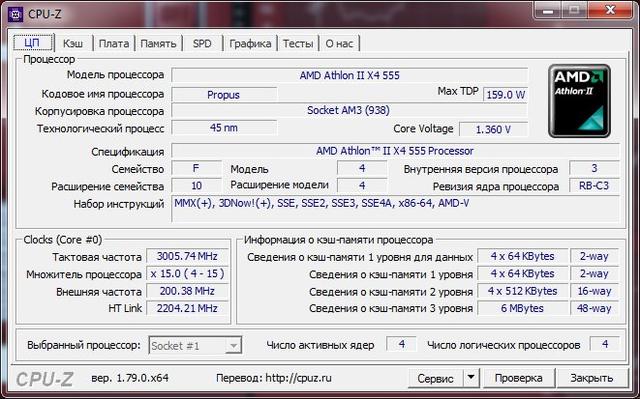The width and height of the screenshot is (640, 399).
Task: Click the Расширение семейства value 10
Action: pos(196,186)
